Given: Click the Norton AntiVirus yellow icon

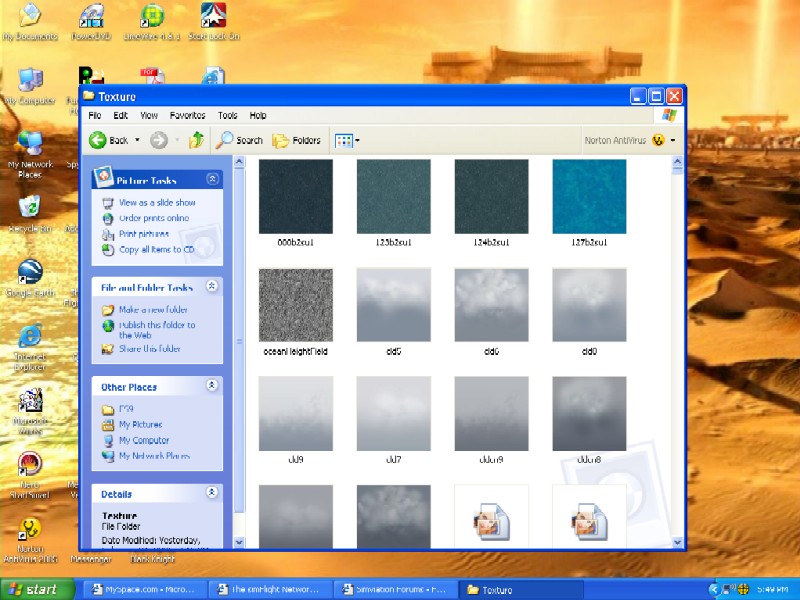Looking at the screenshot, I should (x=658, y=140).
